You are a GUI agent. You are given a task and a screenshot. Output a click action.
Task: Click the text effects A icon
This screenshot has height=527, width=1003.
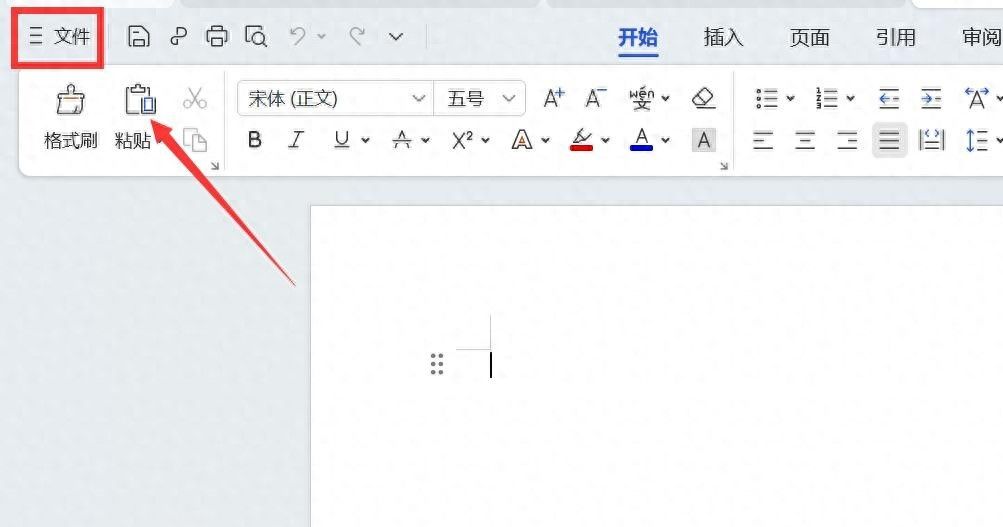point(522,139)
